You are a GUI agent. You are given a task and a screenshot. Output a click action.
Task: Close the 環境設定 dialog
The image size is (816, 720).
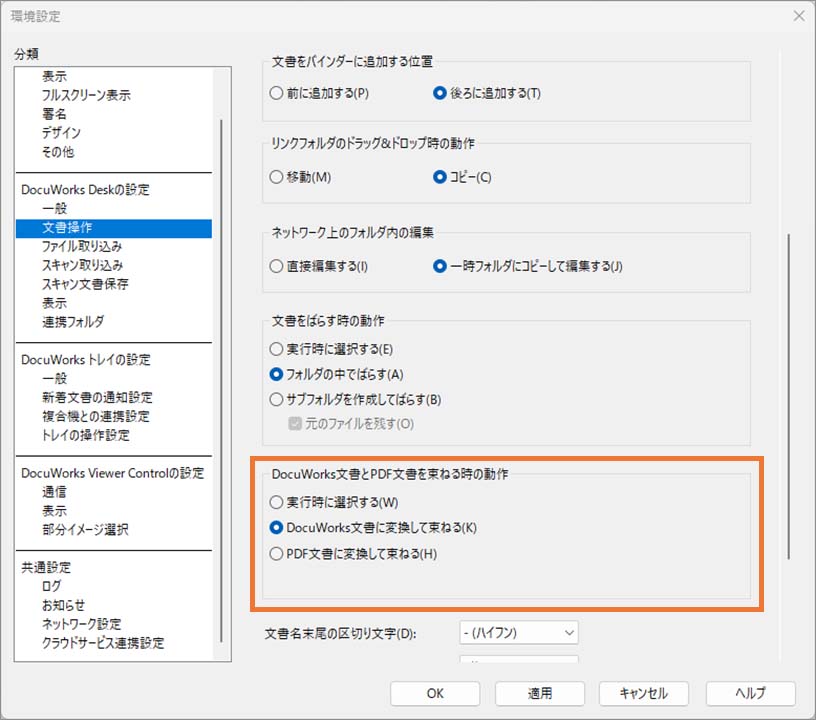pos(799,16)
